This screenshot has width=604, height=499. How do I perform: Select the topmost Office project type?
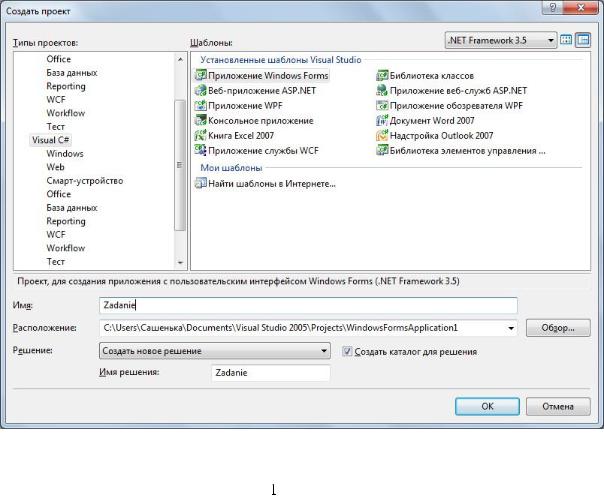[x=59, y=59]
